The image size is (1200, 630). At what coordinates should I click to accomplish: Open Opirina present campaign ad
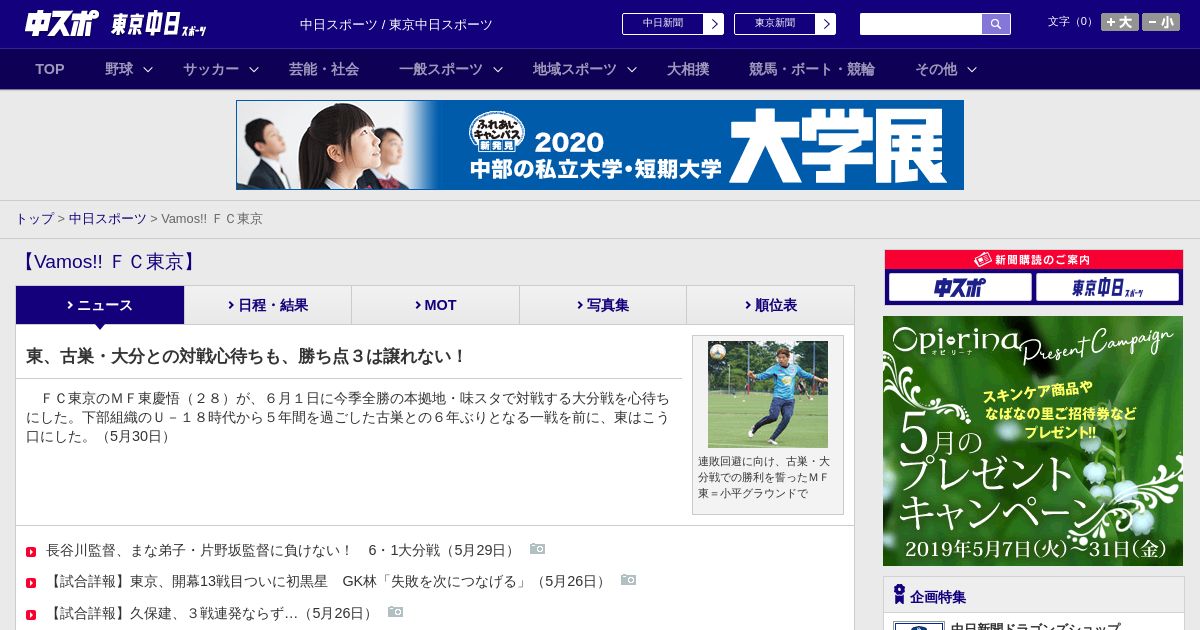click(x=1033, y=441)
